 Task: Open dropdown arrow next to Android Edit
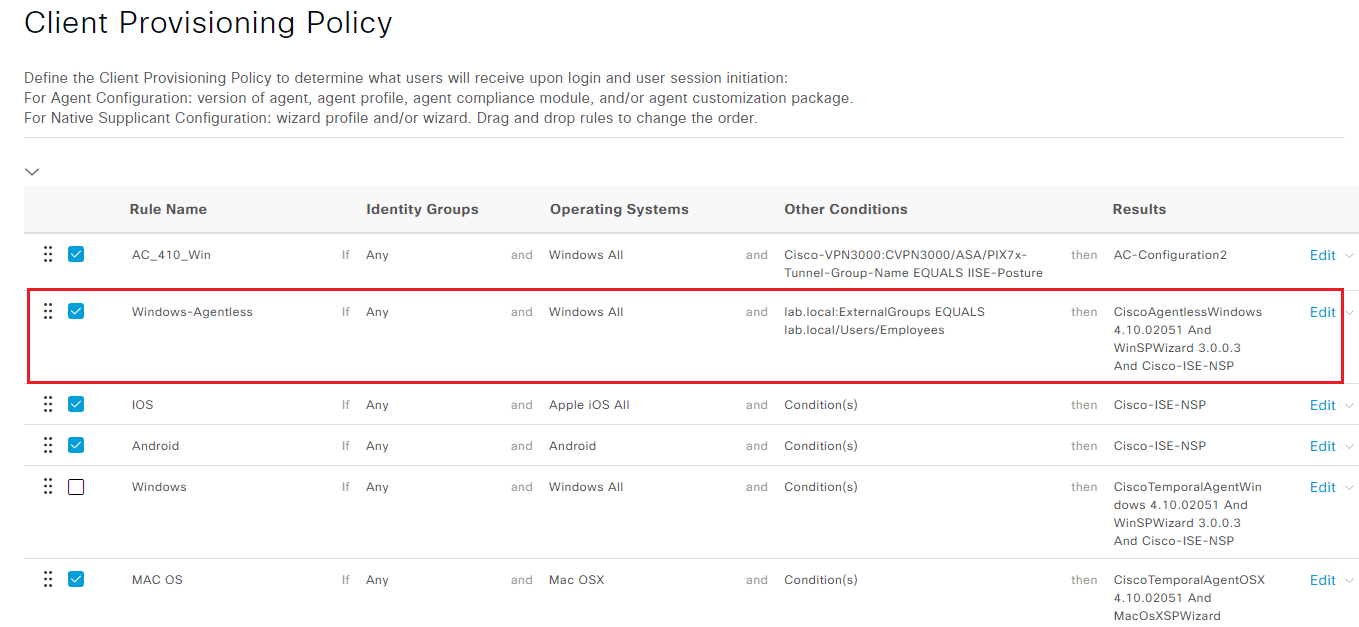pyautogui.click(x=1349, y=446)
